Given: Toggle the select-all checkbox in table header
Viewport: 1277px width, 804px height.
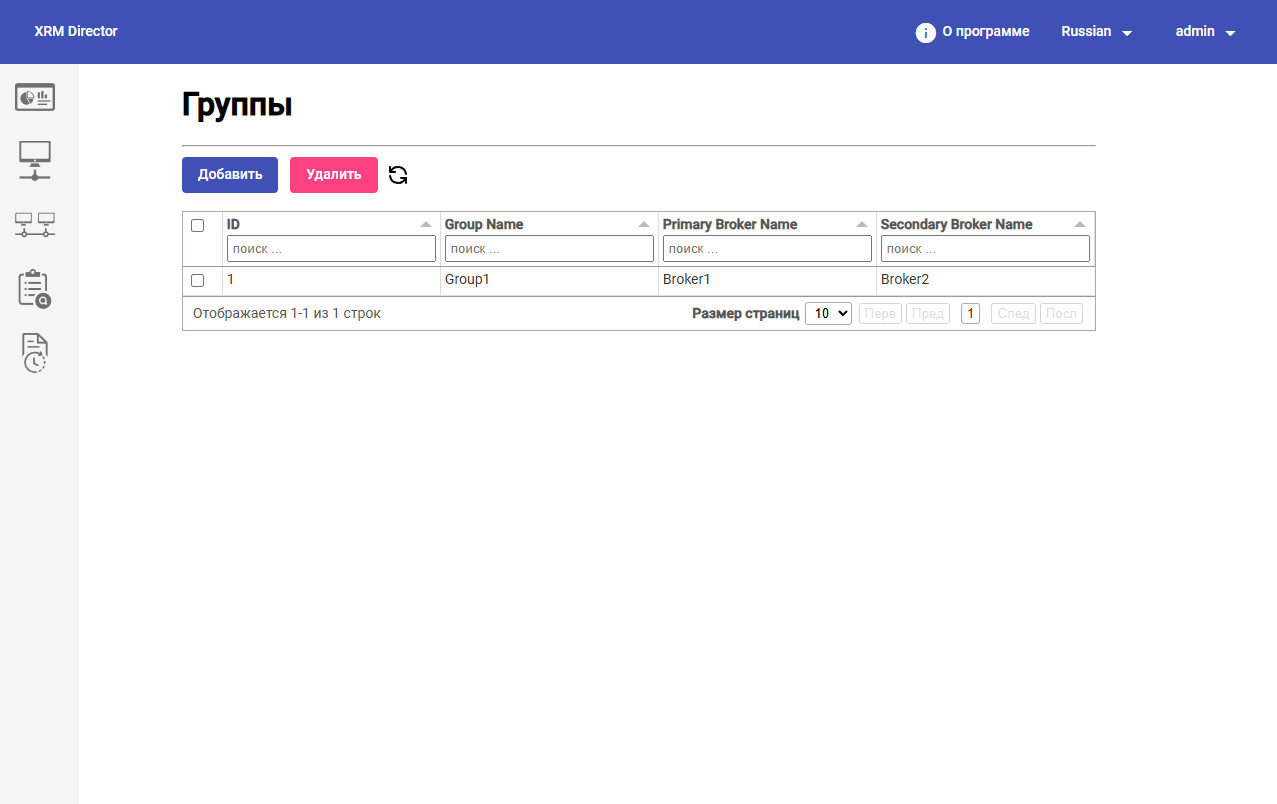Looking at the screenshot, I should (x=198, y=225).
